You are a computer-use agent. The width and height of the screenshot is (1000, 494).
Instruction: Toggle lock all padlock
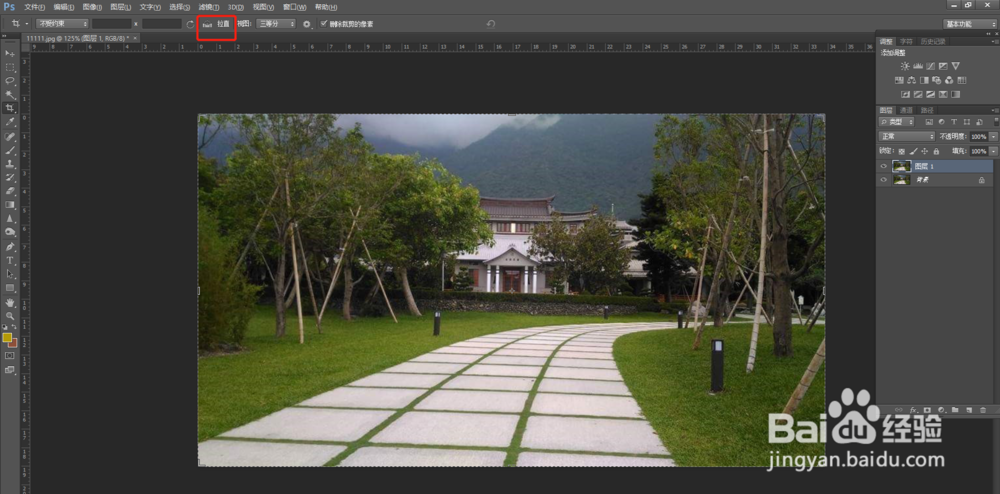pos(936,151)
